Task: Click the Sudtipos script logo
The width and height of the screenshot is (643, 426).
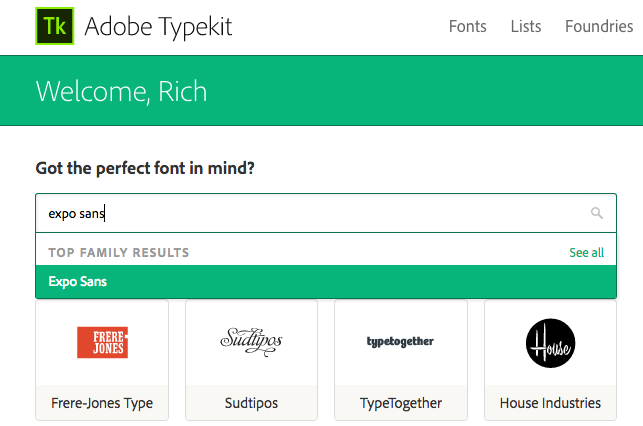Action: 251,342
